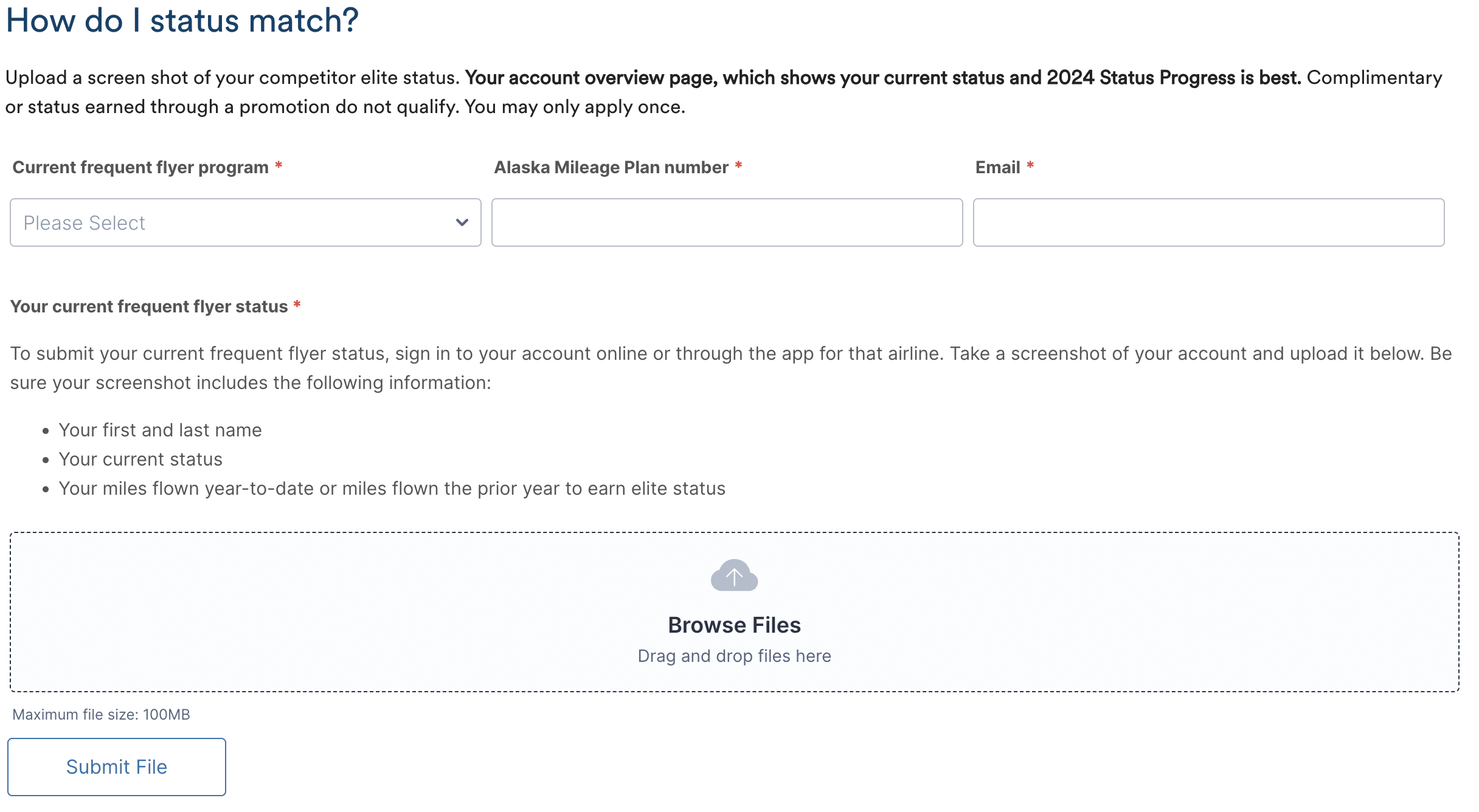Click the "Email" field label
Viewport: 1479px width, 812px height.
[997, 167]
